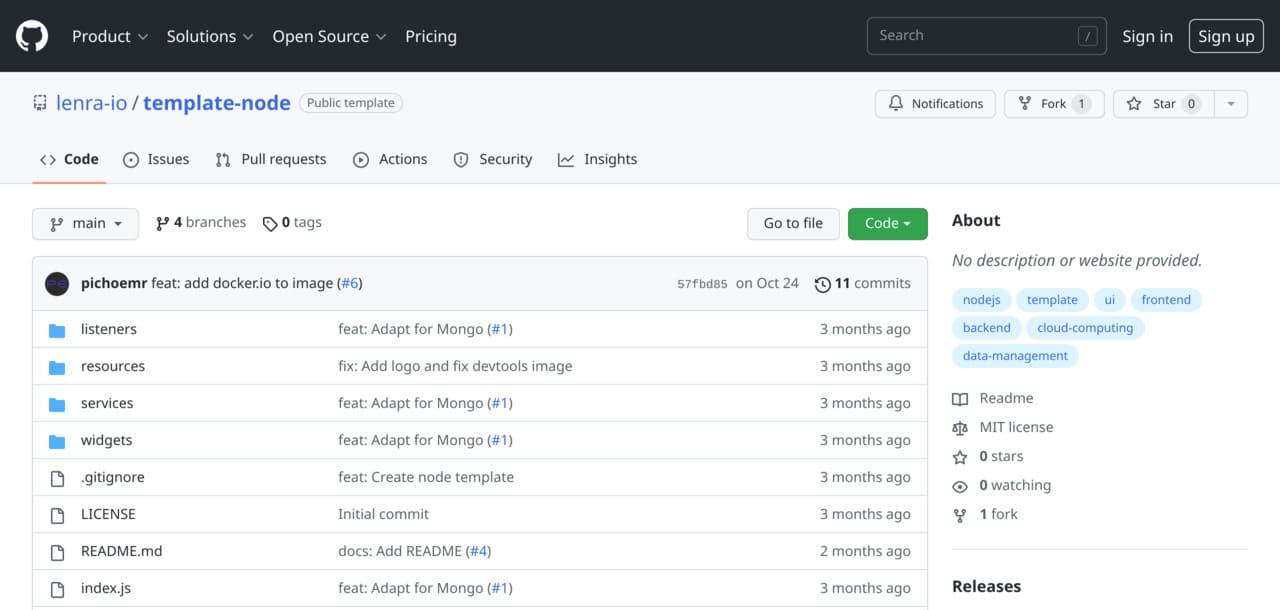Star the repository

[x=1163, y=104]
